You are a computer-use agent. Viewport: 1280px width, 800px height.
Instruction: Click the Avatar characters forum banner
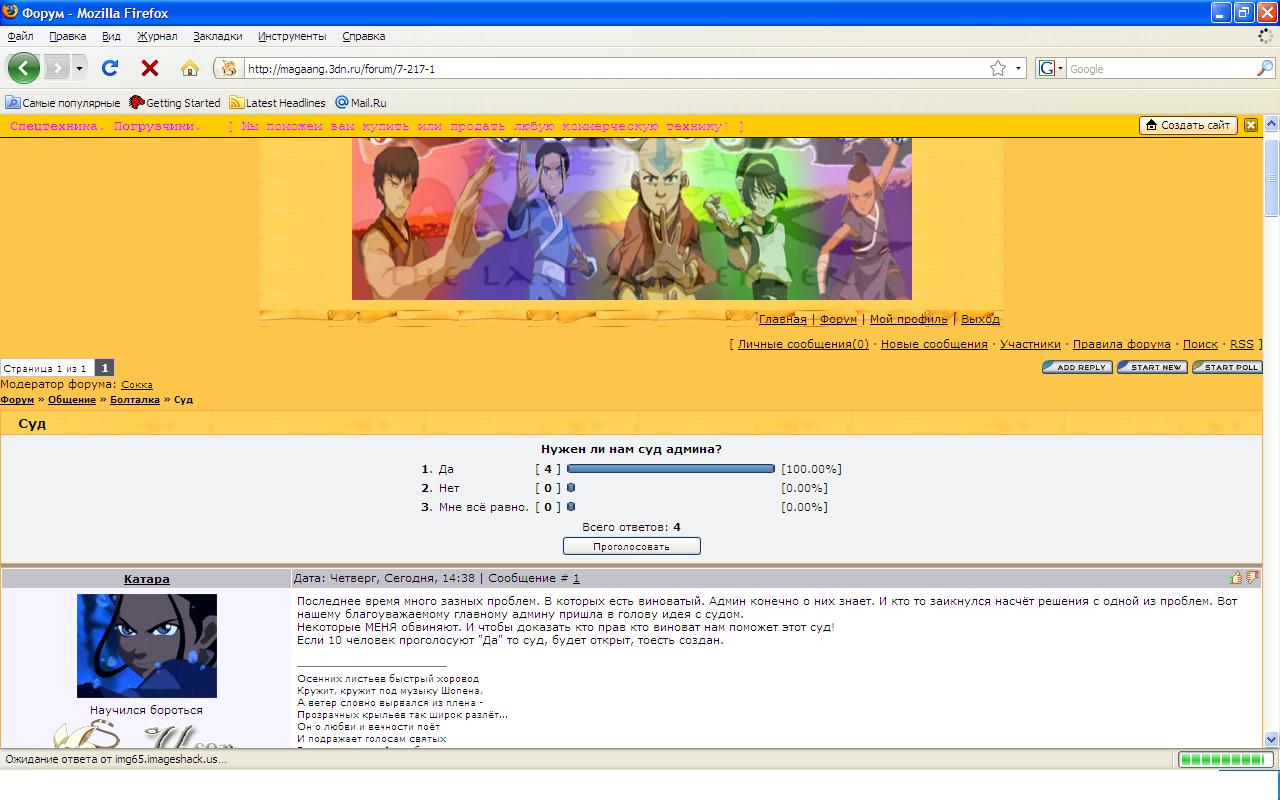pyautogui.click(x=631, y=219)
